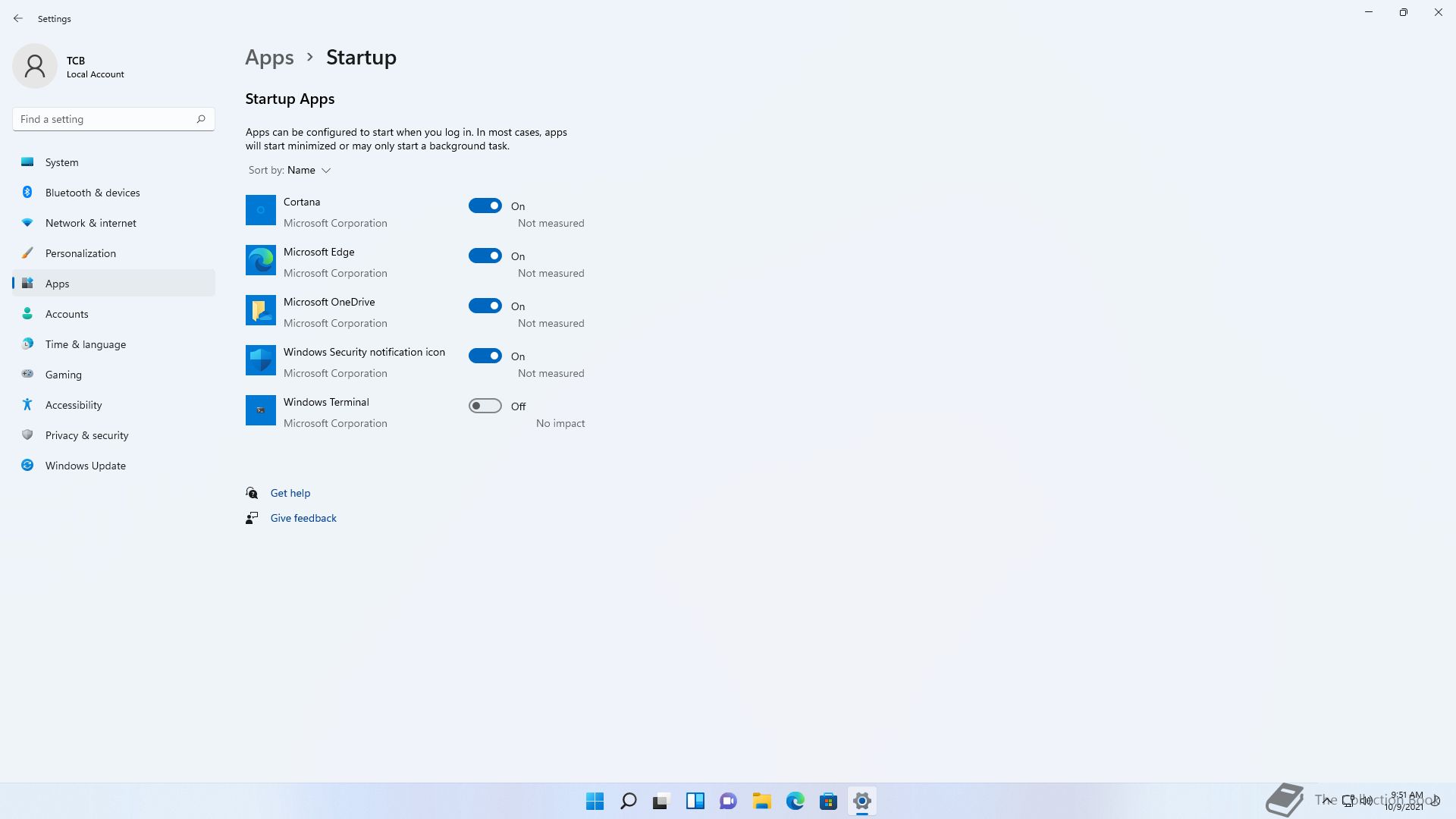Click the Get help icon
The width and height of the screenshot is (1456, 819).
tap(252, 493)
